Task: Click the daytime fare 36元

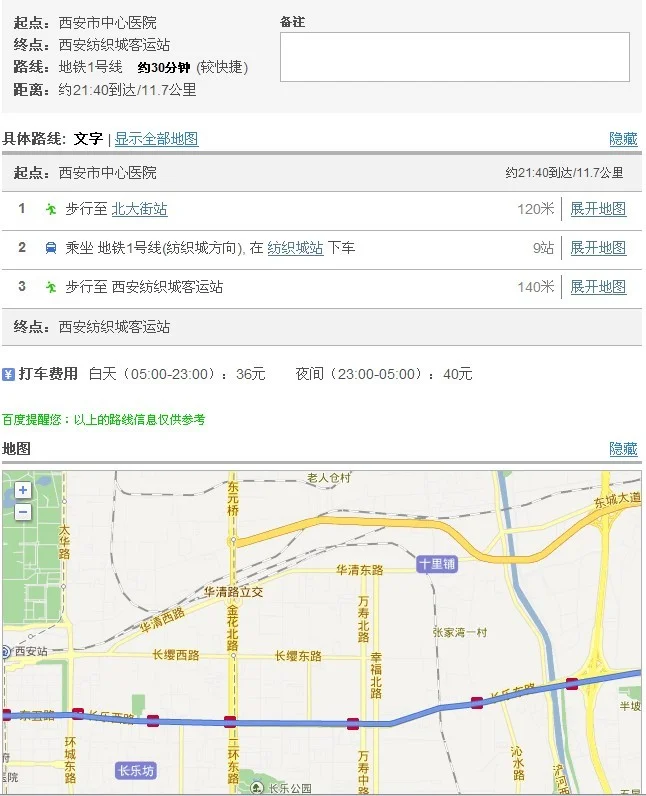Action: coord(251,374)
